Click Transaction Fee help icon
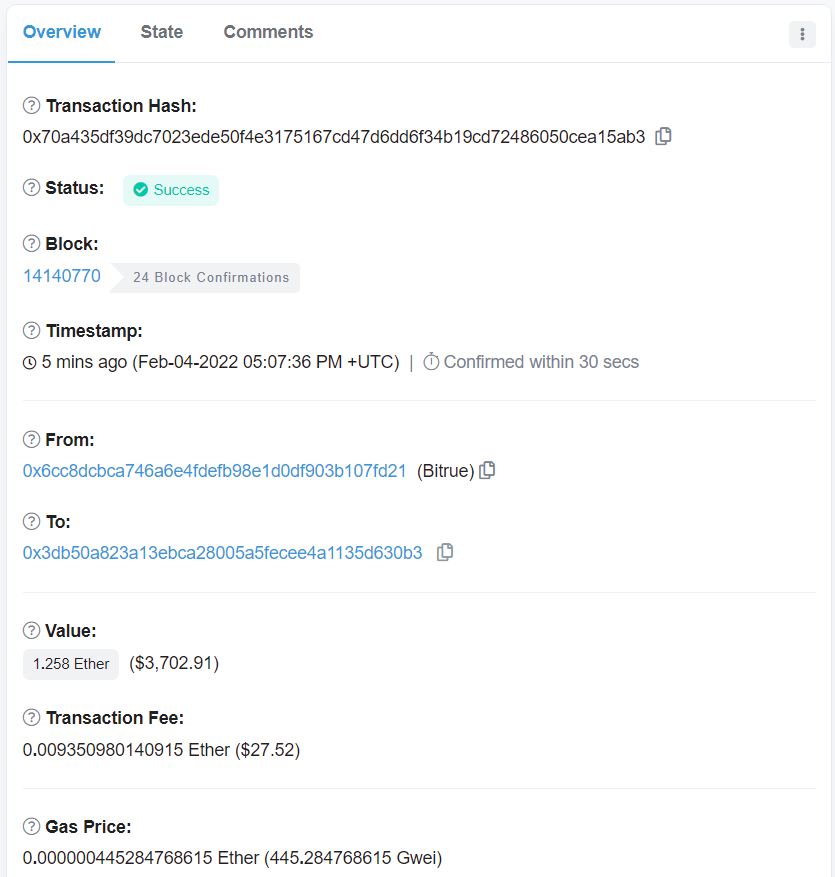The image size is (835, 877). (x=31, y=717)
